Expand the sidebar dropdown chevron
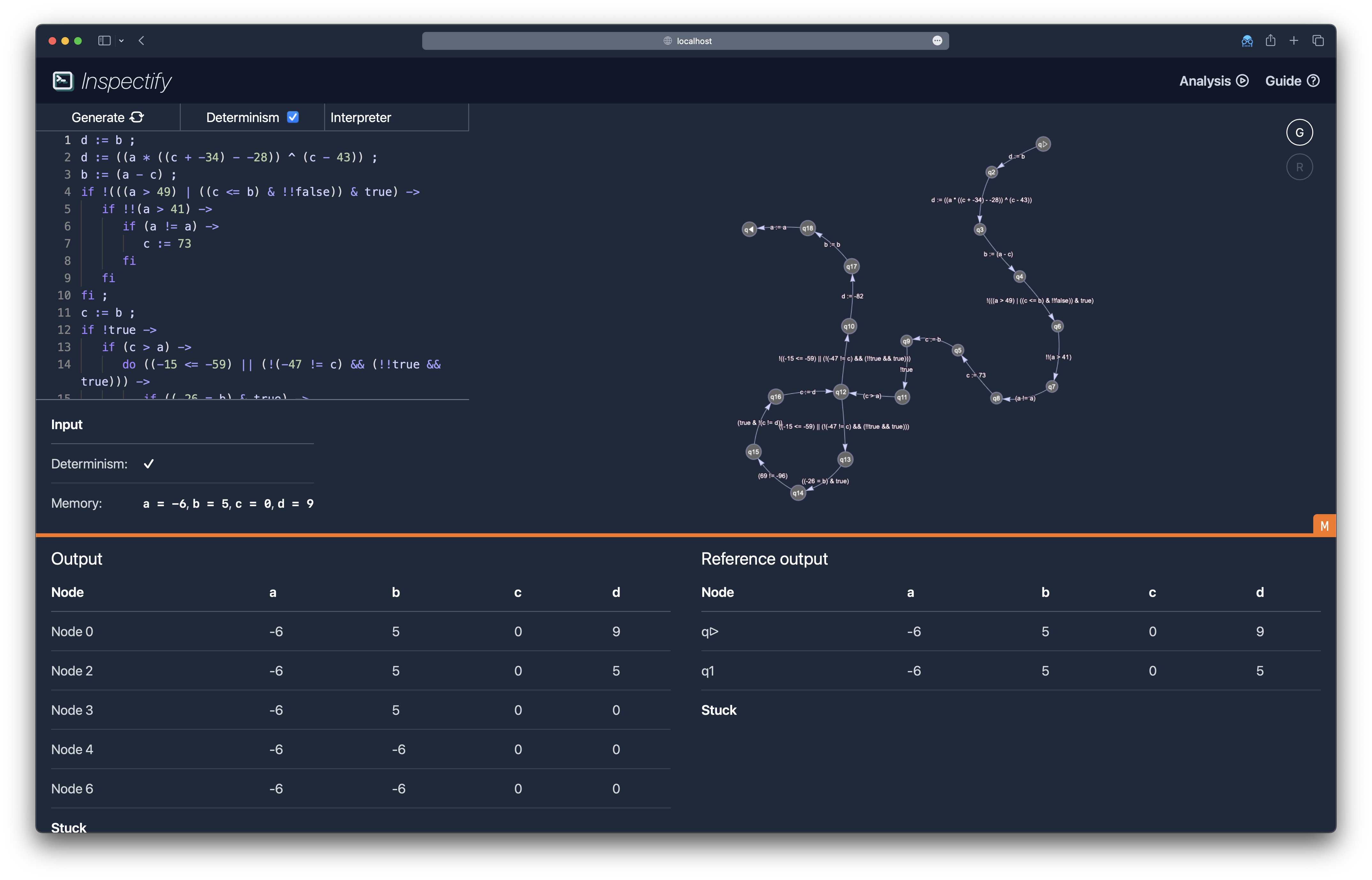The height and width of the screenshot is (880, 1372). tap(122, 41)
